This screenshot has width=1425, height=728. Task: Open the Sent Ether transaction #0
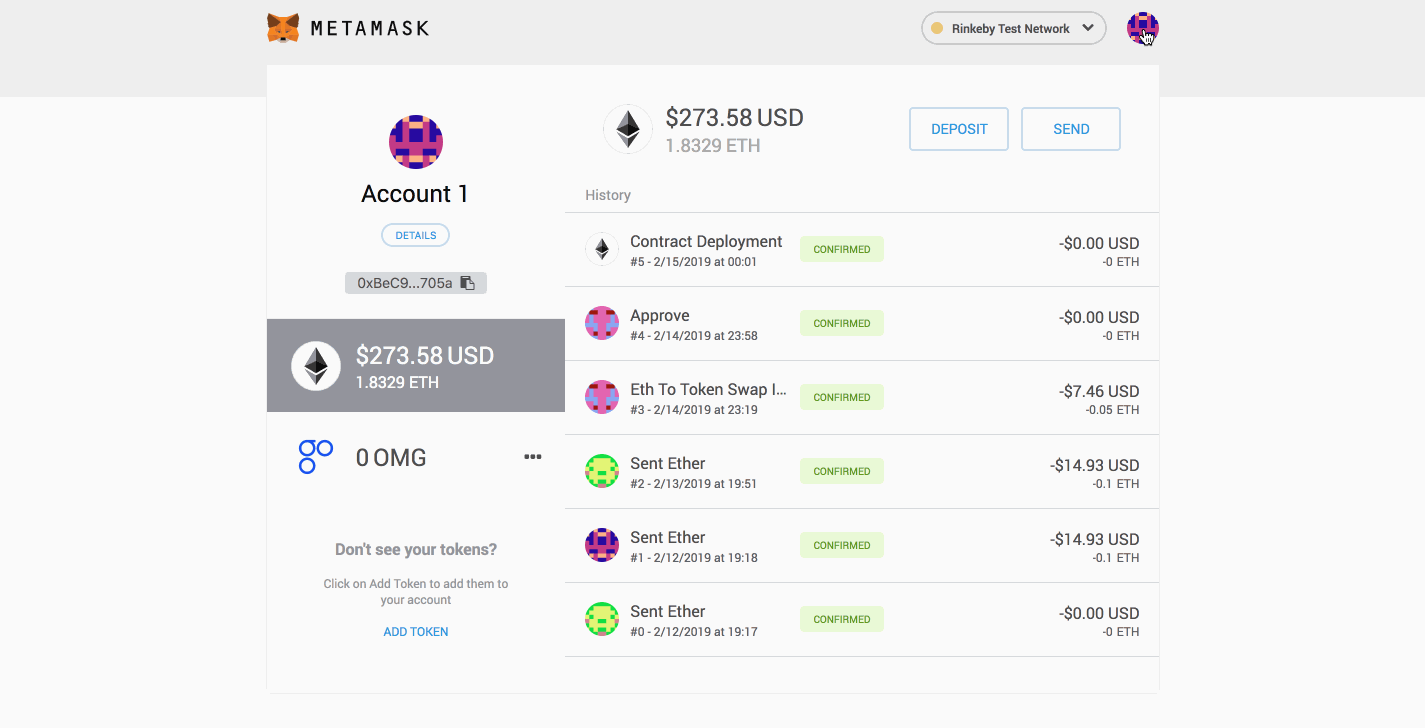click(x=862, y=620)
